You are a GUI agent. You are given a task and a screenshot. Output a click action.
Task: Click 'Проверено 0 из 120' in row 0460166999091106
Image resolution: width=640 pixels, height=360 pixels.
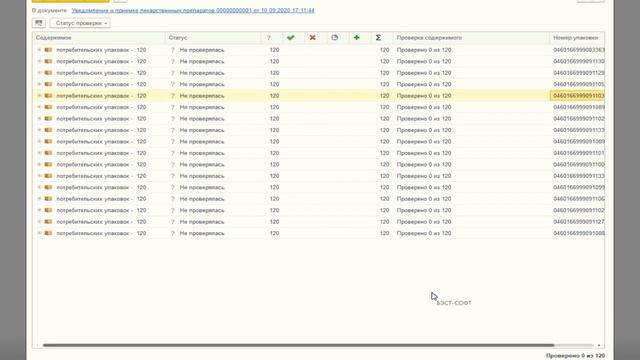424,199
